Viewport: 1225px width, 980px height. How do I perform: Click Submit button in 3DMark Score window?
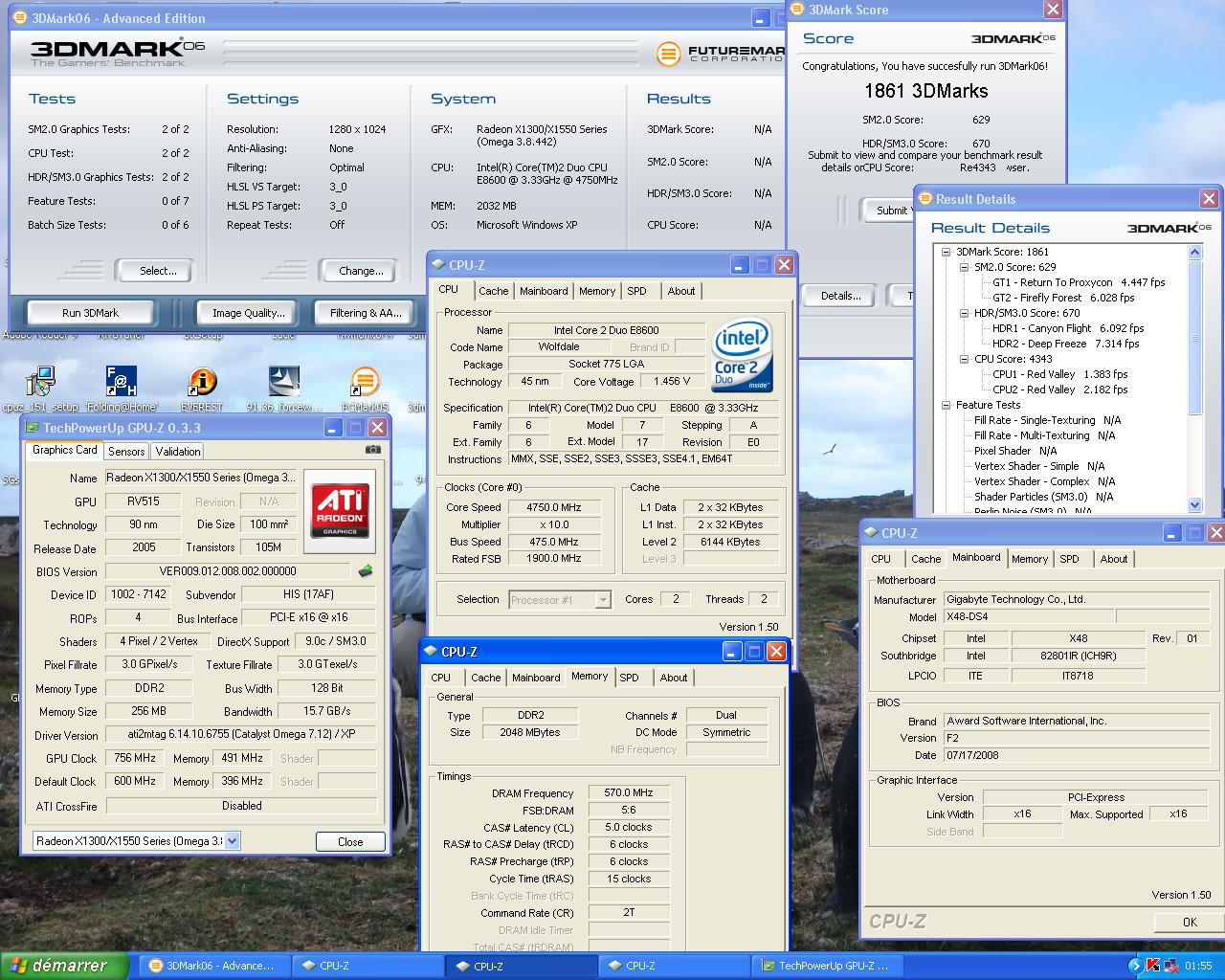point(891,211)
